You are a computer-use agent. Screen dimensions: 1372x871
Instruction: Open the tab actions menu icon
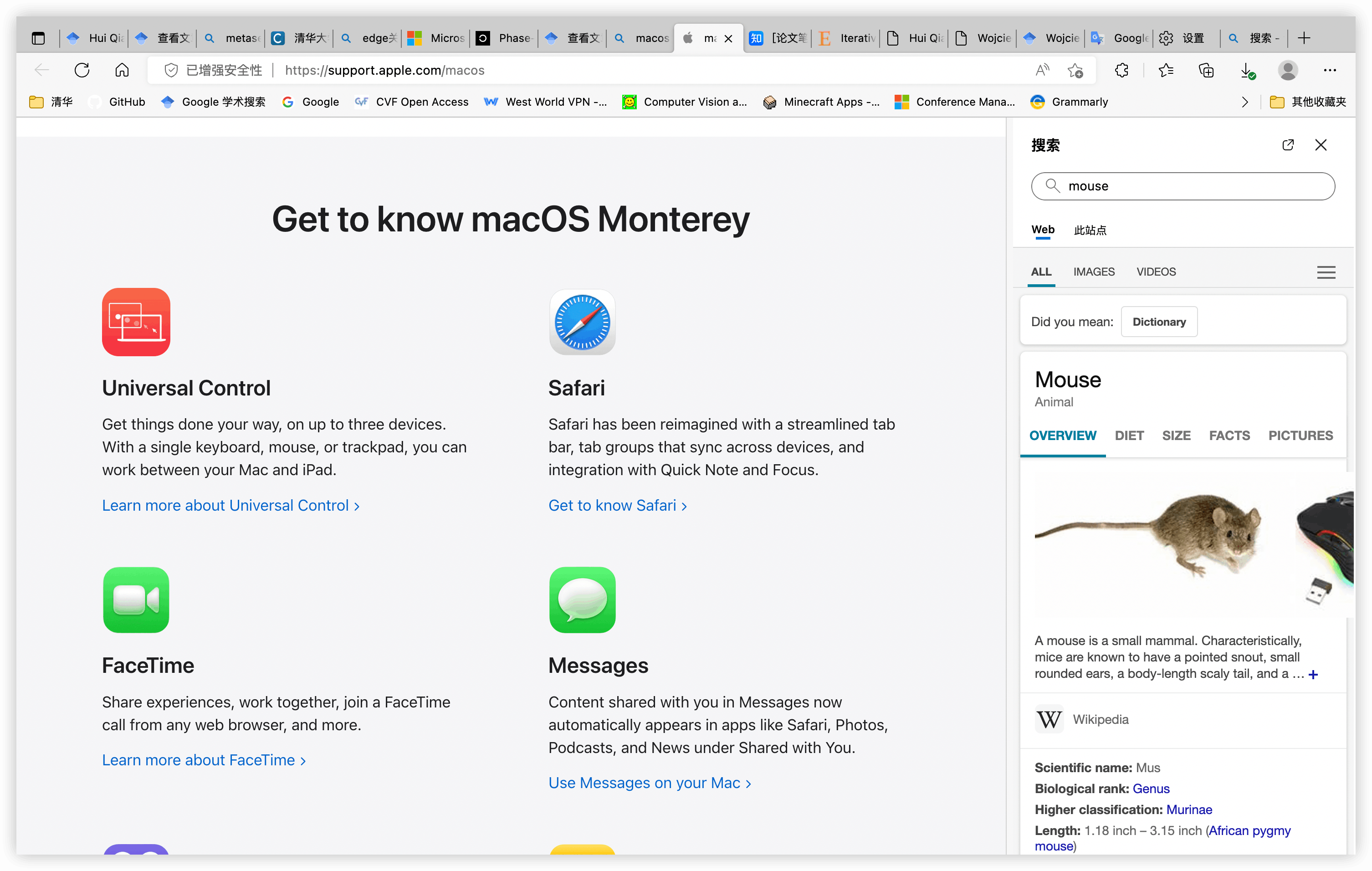(38, 38)
